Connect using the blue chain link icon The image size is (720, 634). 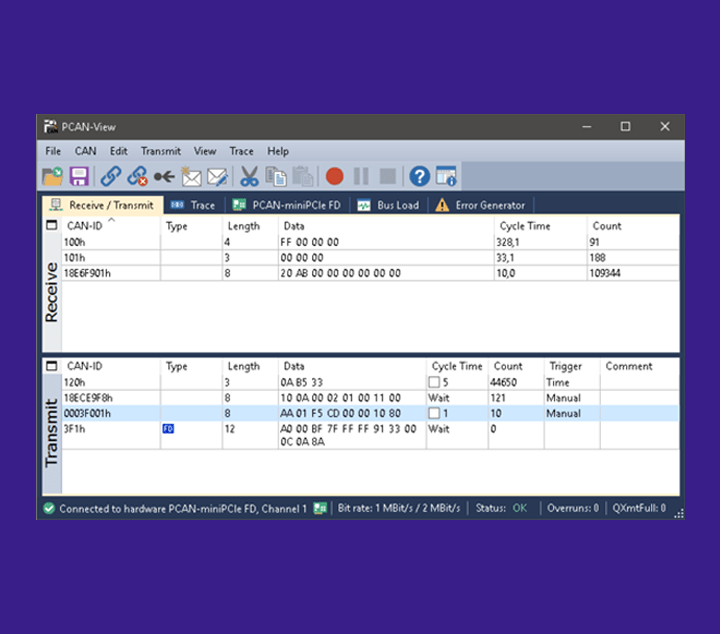[x=111, y=176]
